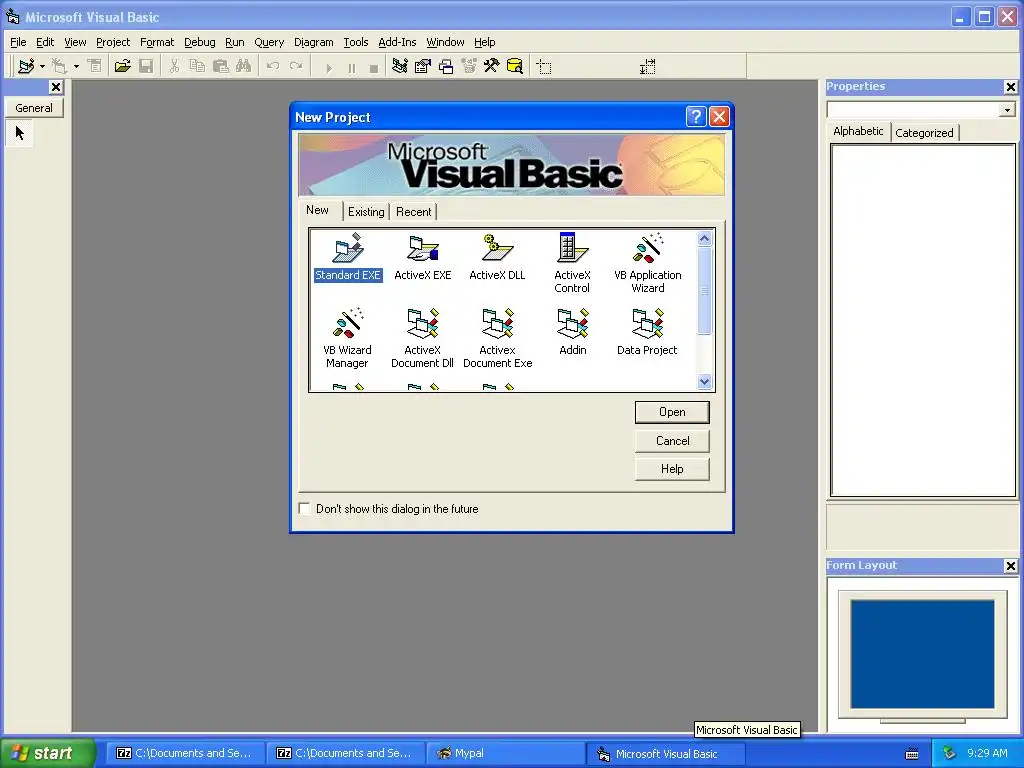Image resolution: width=1024 pixels, height=768 pixels.
Task: Click the Help button in dialog
Action: point(672,469)
